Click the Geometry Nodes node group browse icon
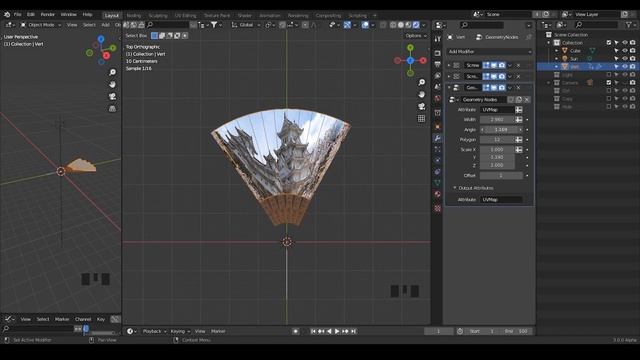This screenshot has width=640, height=360. pos(453,99)
